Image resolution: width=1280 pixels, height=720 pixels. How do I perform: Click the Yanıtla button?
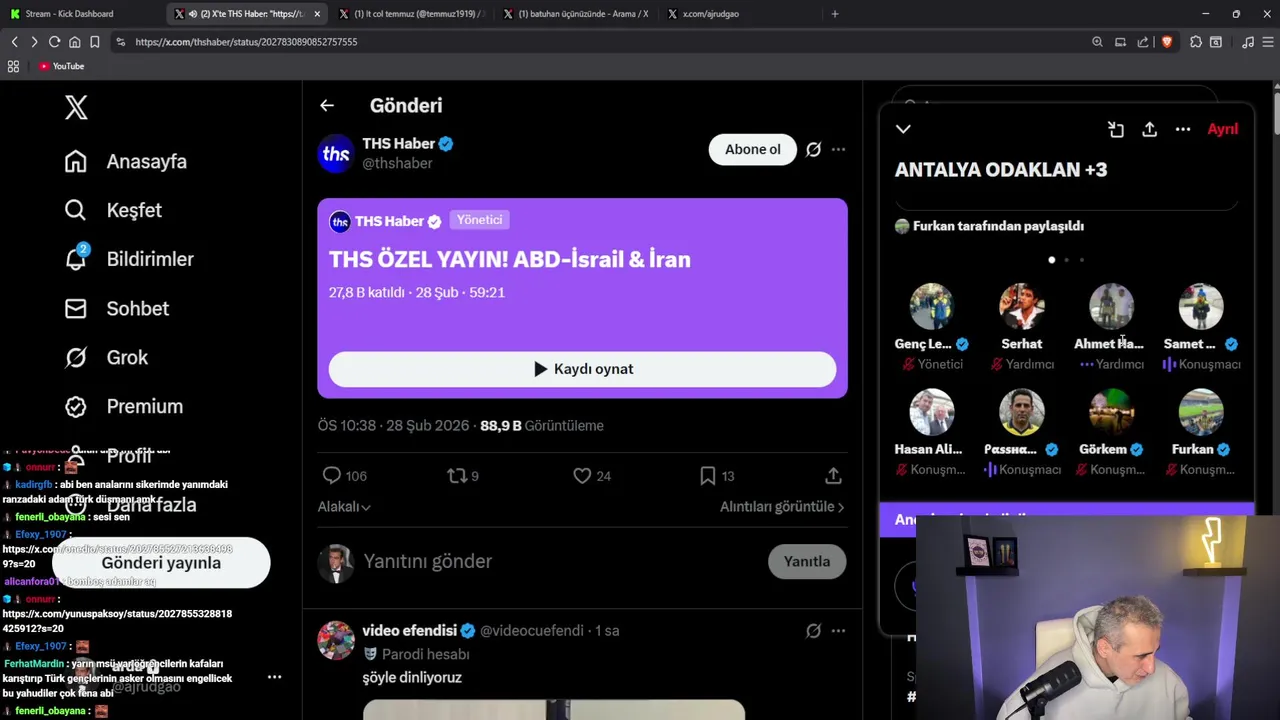tap(806, 561)
